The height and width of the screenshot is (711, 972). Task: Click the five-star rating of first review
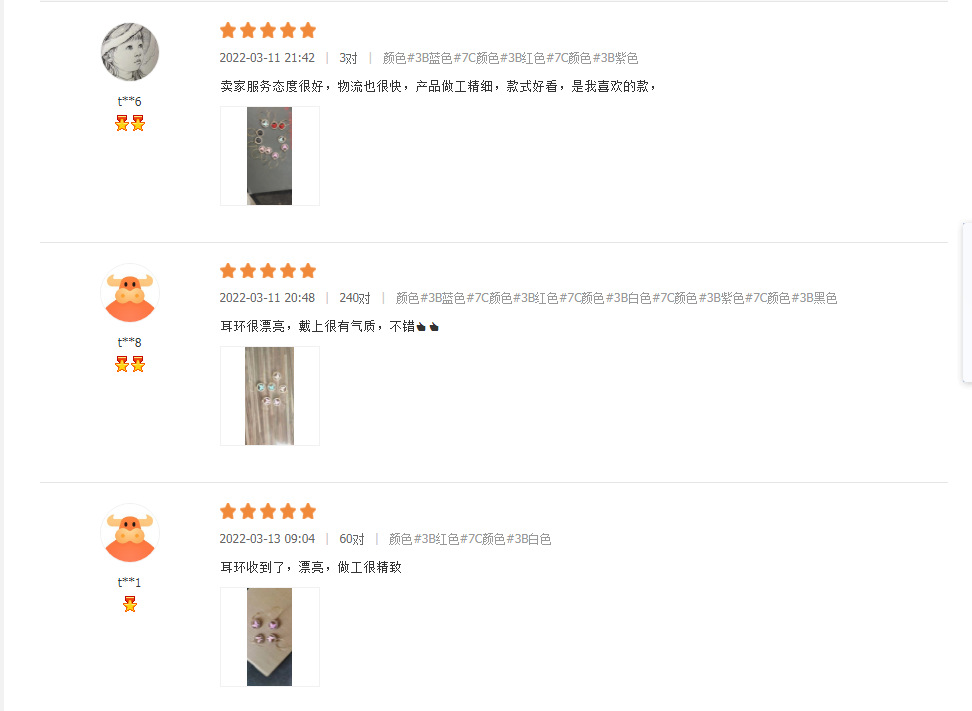coord(268,30)
